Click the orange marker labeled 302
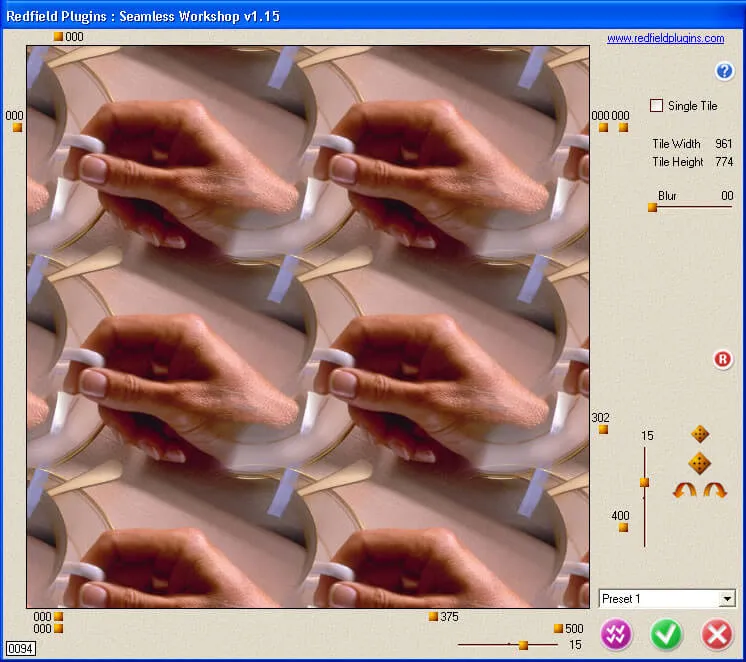This screenshot has height=662, width=746. [603, 430]
